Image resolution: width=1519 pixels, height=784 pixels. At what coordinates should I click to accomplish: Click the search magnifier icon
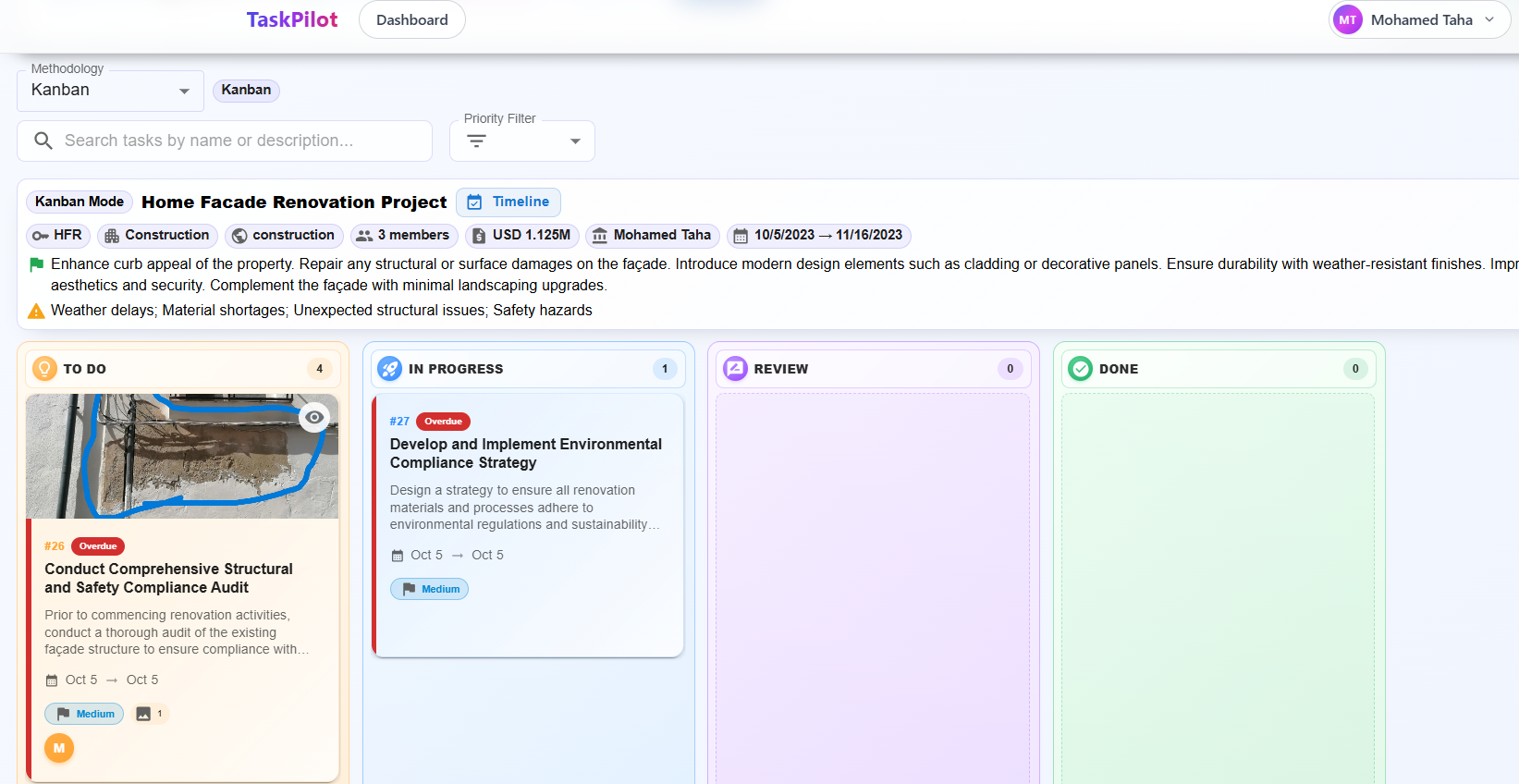point(43,141)
